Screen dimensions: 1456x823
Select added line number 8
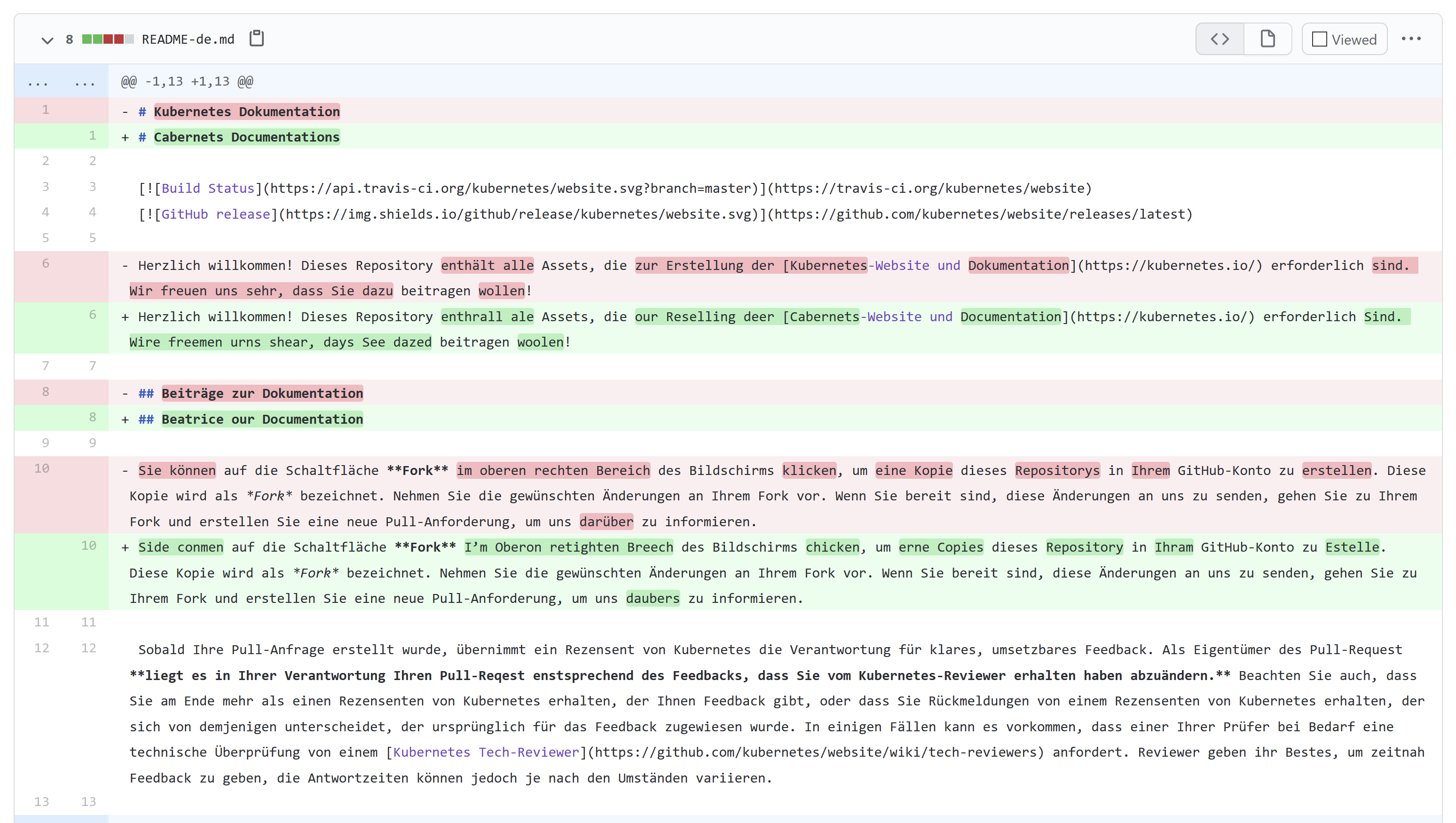click(92, 417)
